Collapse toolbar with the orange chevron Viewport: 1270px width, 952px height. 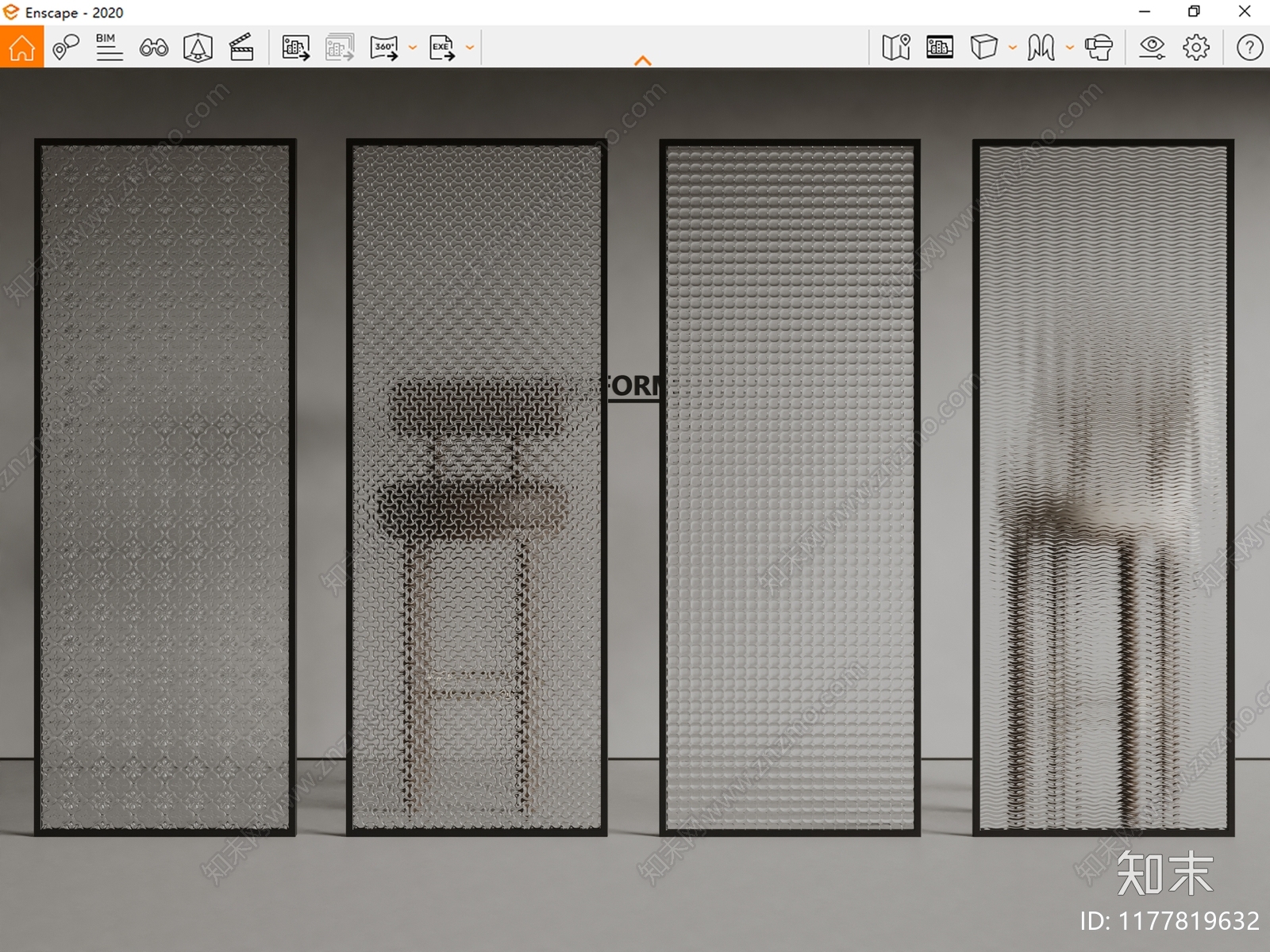[x=643, y=61]
